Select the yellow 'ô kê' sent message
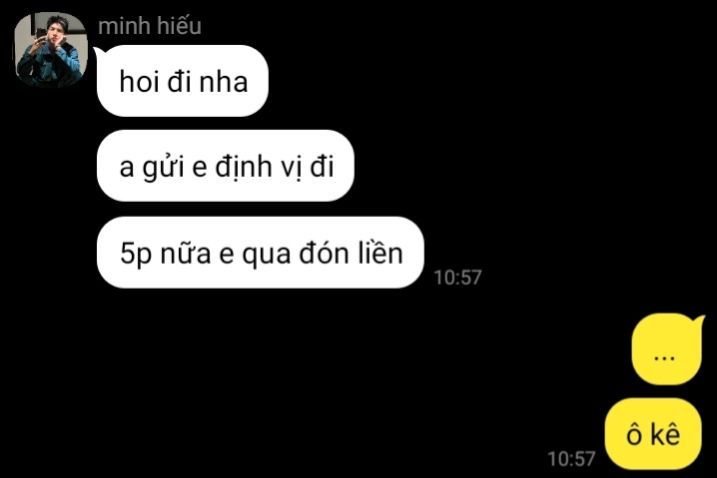This screenshot has width=717, height=478. click(653, 434)
